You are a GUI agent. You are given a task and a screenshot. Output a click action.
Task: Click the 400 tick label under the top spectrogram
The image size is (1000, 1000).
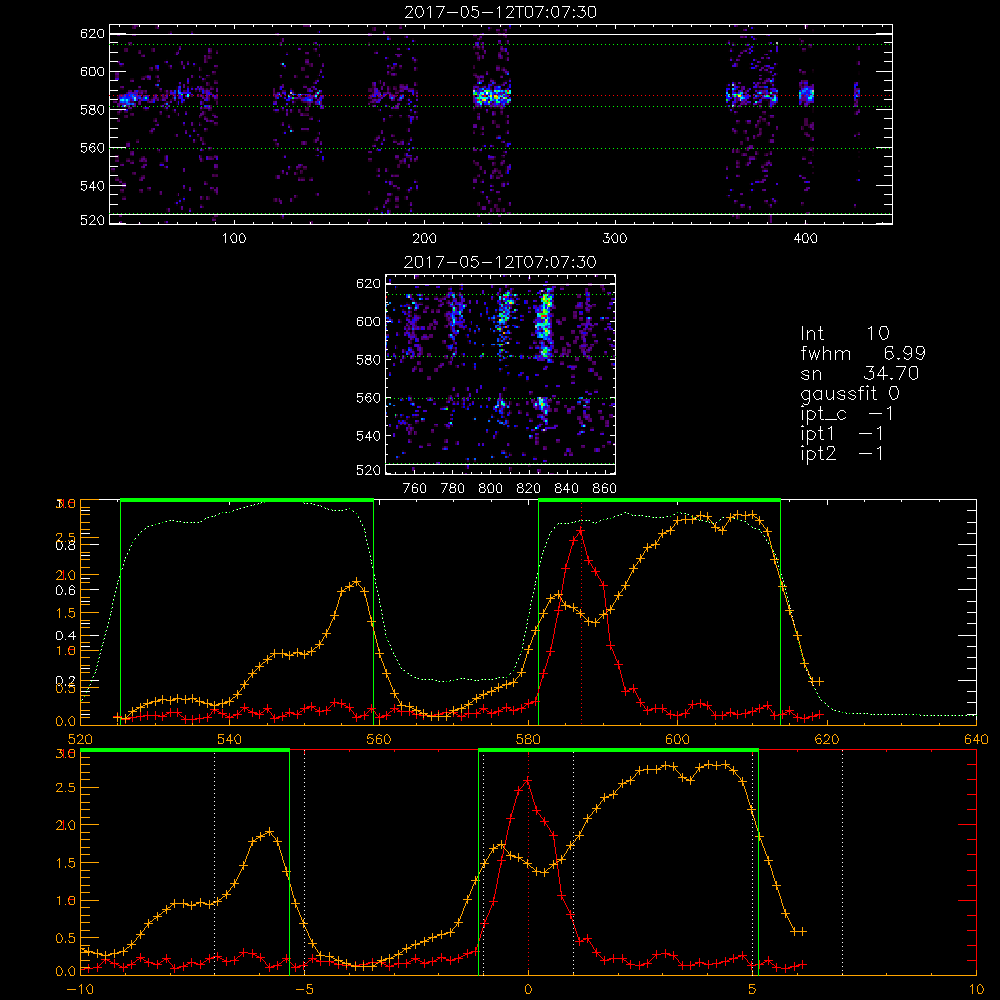pyautogui.click(x=805, y=239)
